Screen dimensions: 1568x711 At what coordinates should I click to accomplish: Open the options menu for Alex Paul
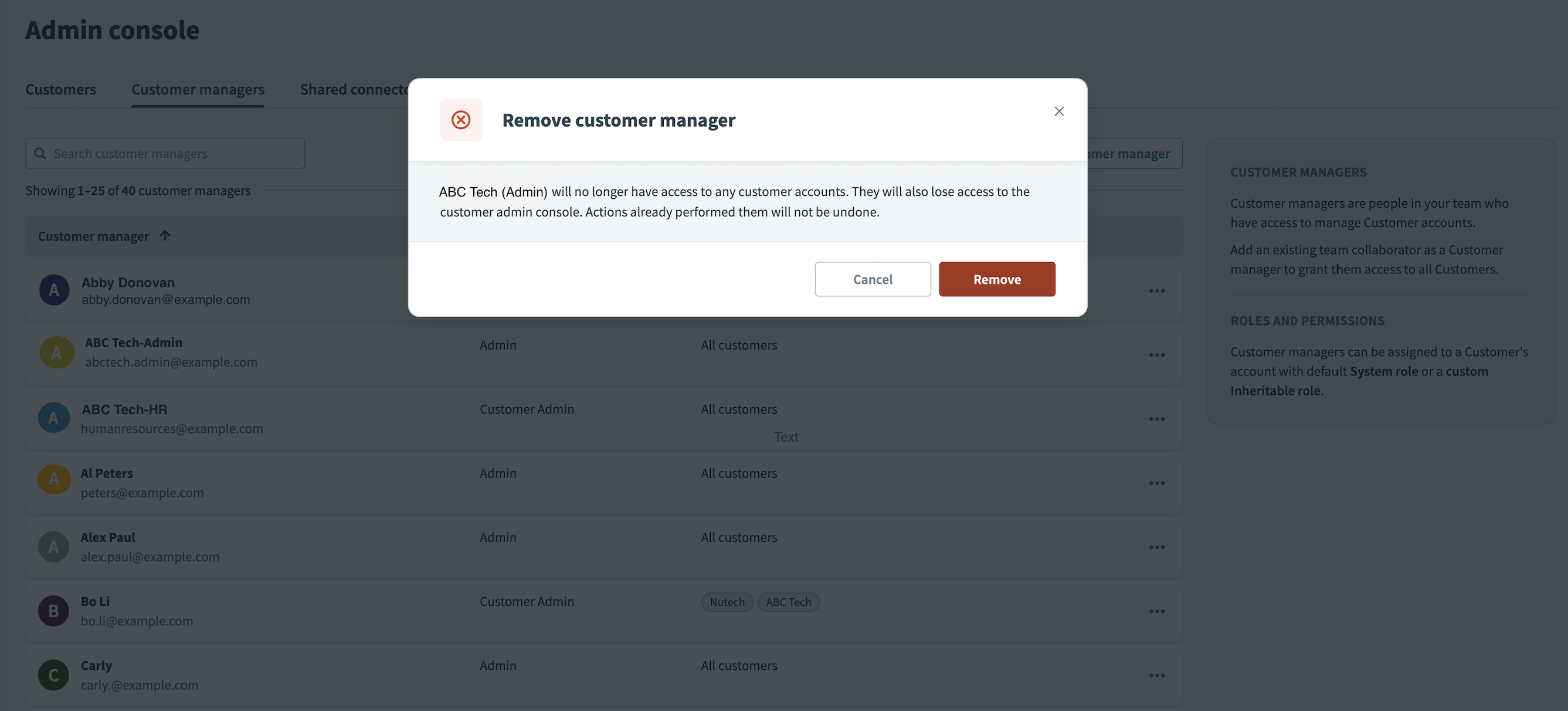tap(1156, 547)
